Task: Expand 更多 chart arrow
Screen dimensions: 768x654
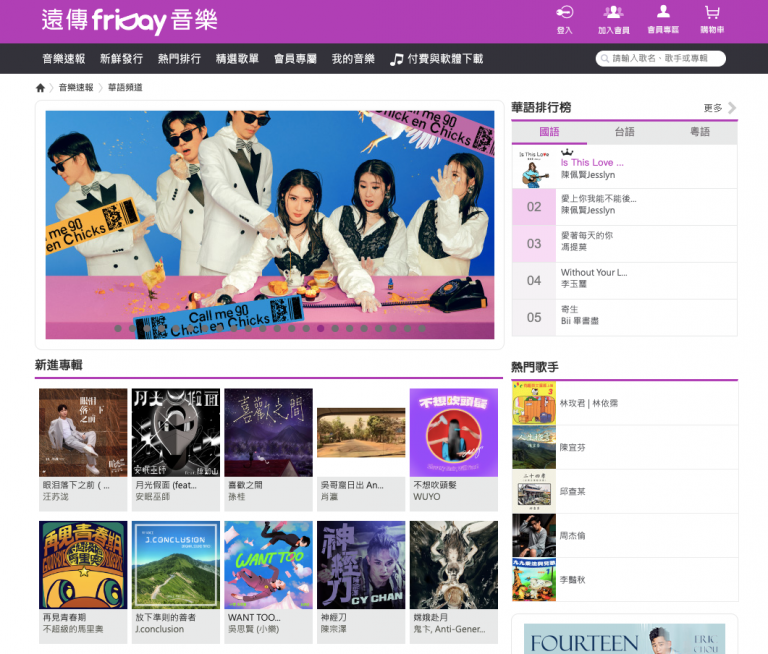Action: (732, 108)
